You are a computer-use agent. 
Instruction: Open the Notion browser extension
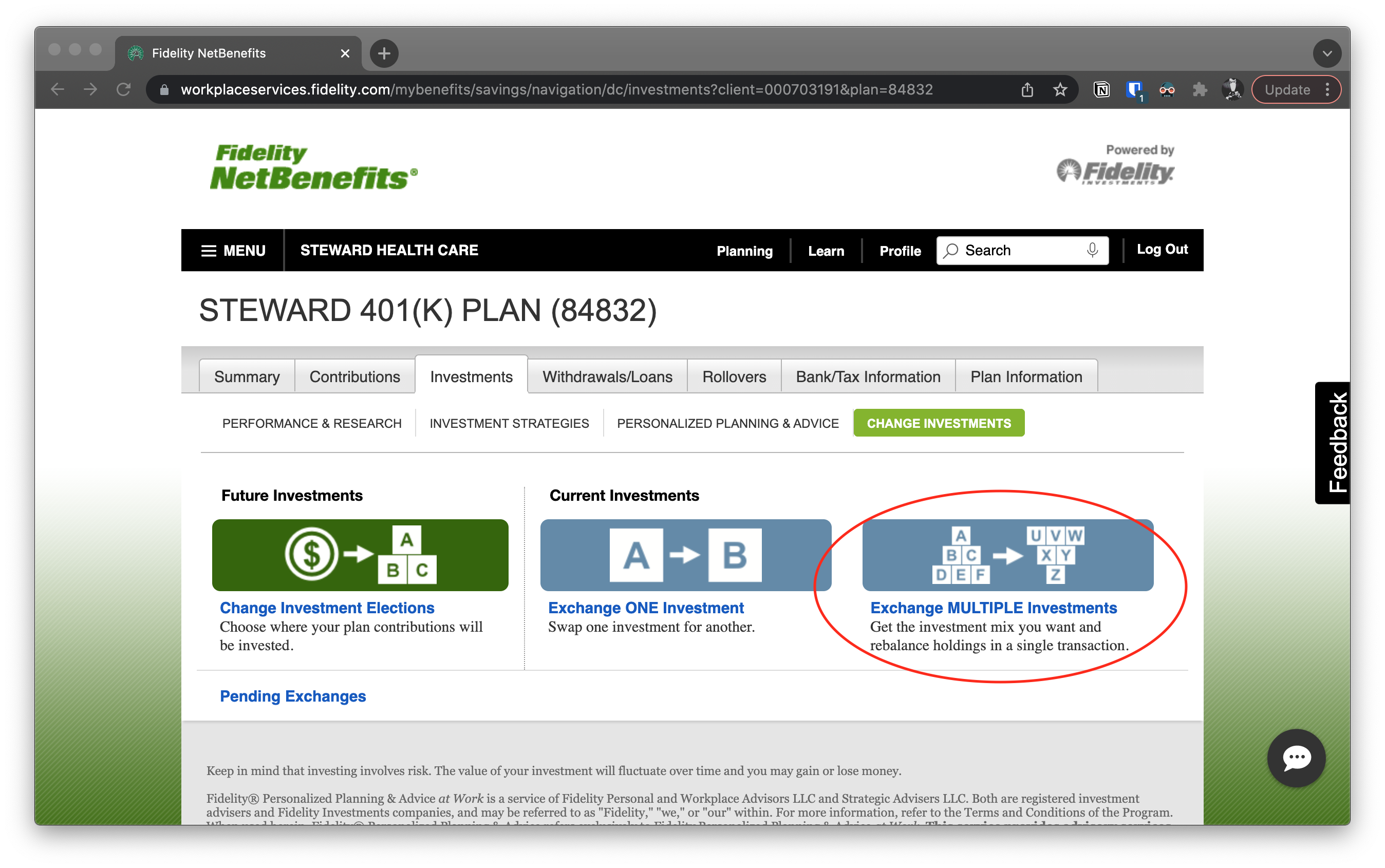pos(1101,89)
